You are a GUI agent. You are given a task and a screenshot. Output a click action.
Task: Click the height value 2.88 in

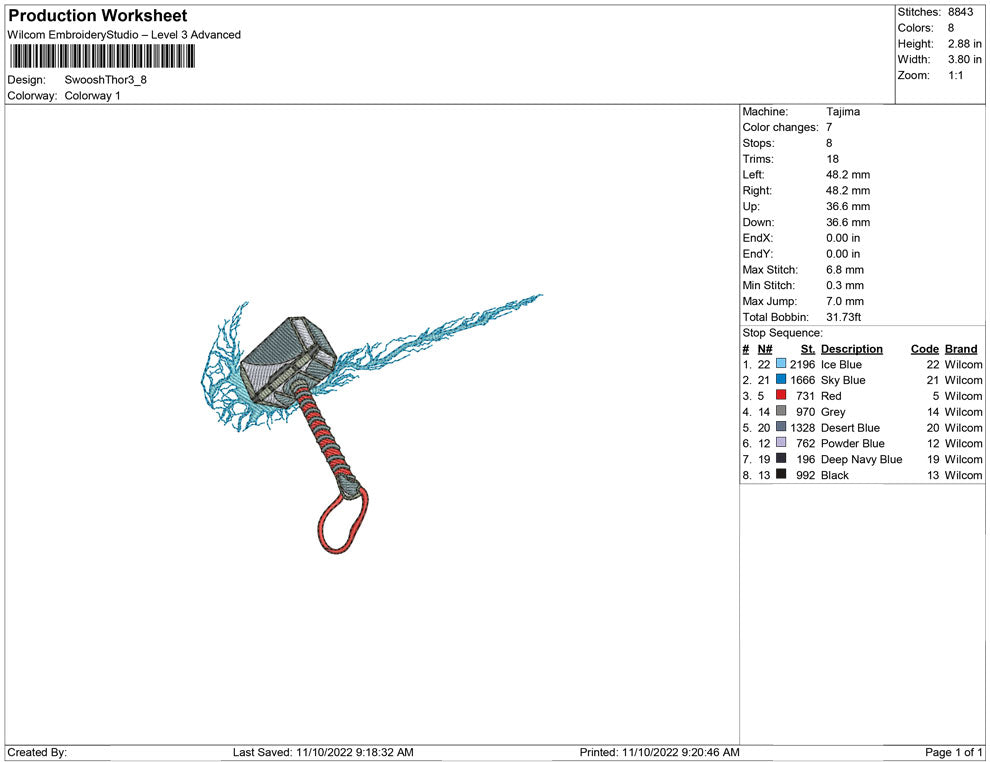pos(965,44)
